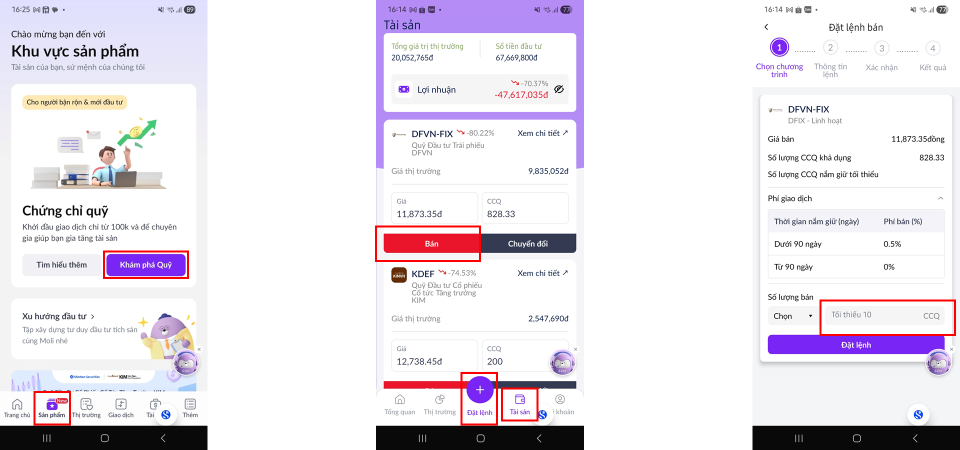Tap the purple plus Đặt lệnh button
Viewport: 960px width, 450px height.
479,389
